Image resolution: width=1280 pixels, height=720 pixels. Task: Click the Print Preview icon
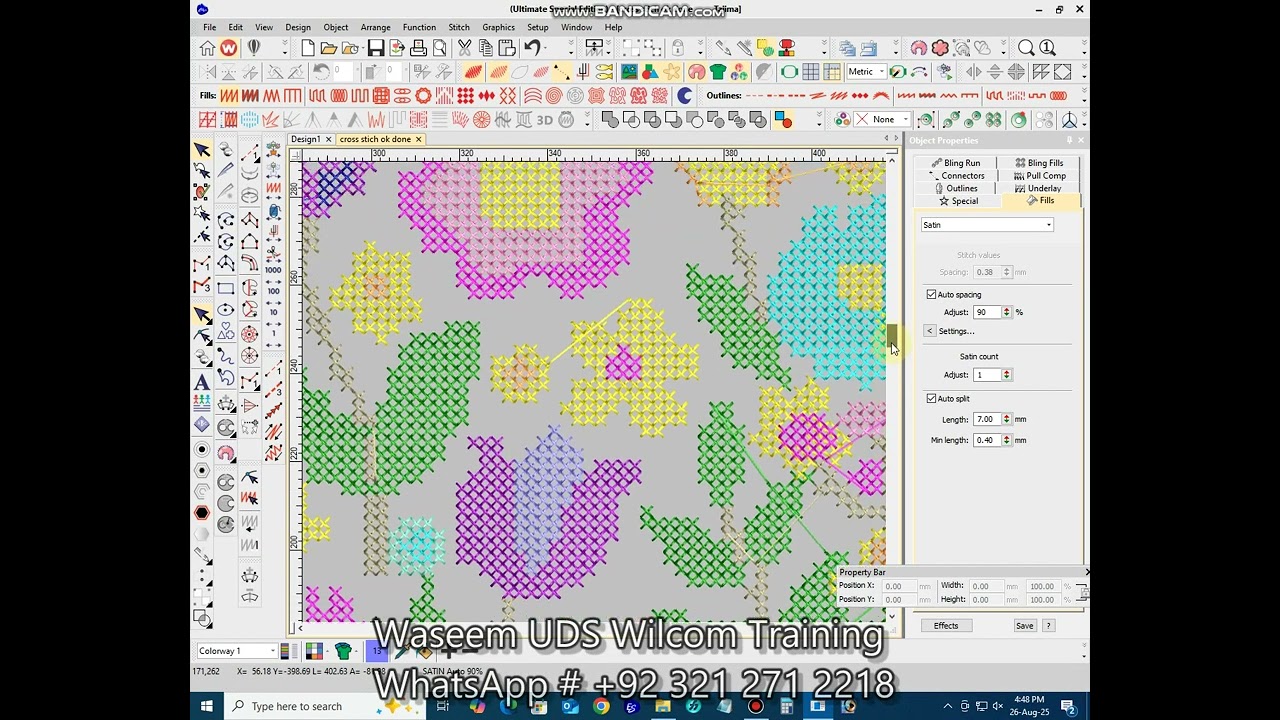(x=439, y=48)
